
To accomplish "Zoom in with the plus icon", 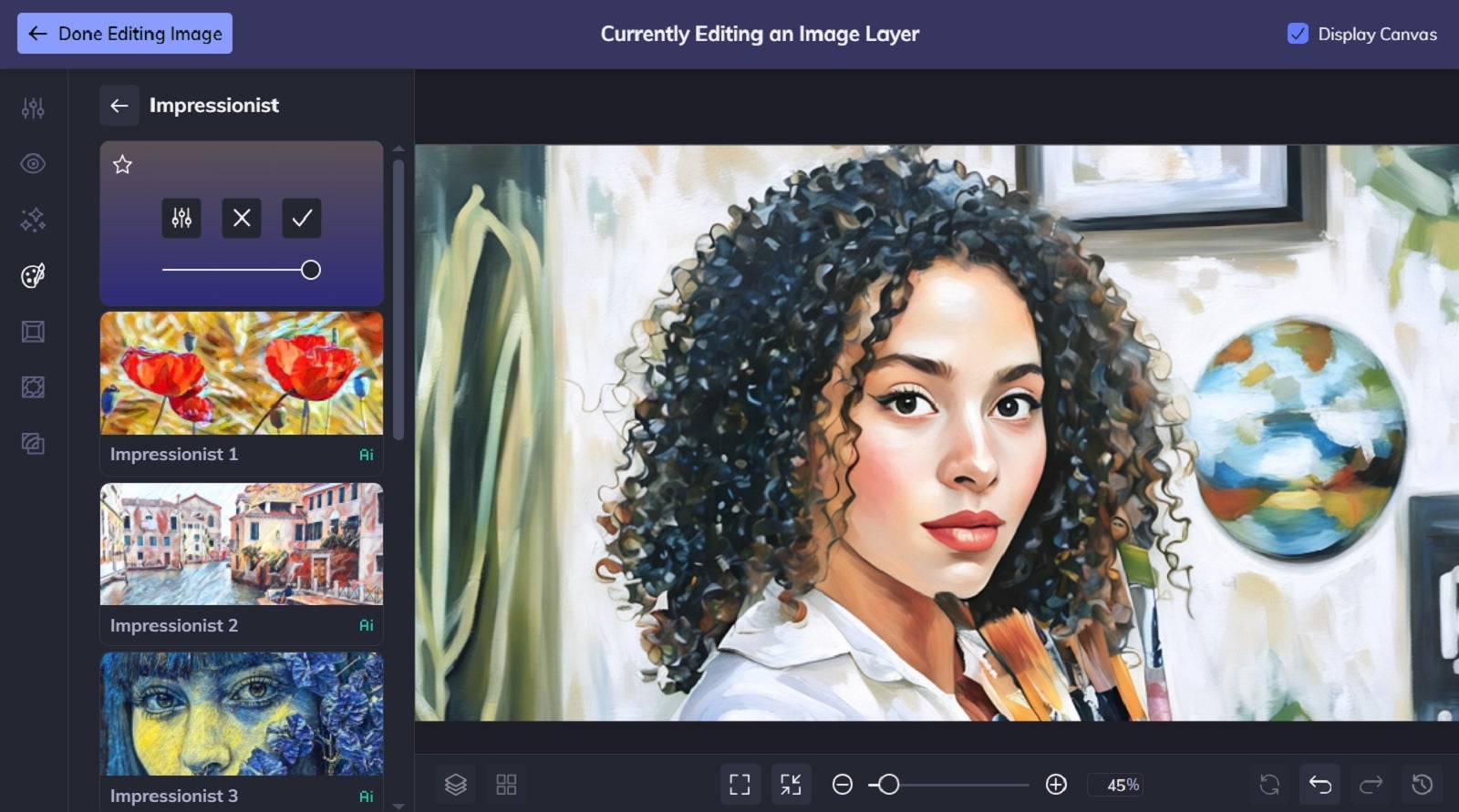I will pyautogui.click(x=1056, y=785).
